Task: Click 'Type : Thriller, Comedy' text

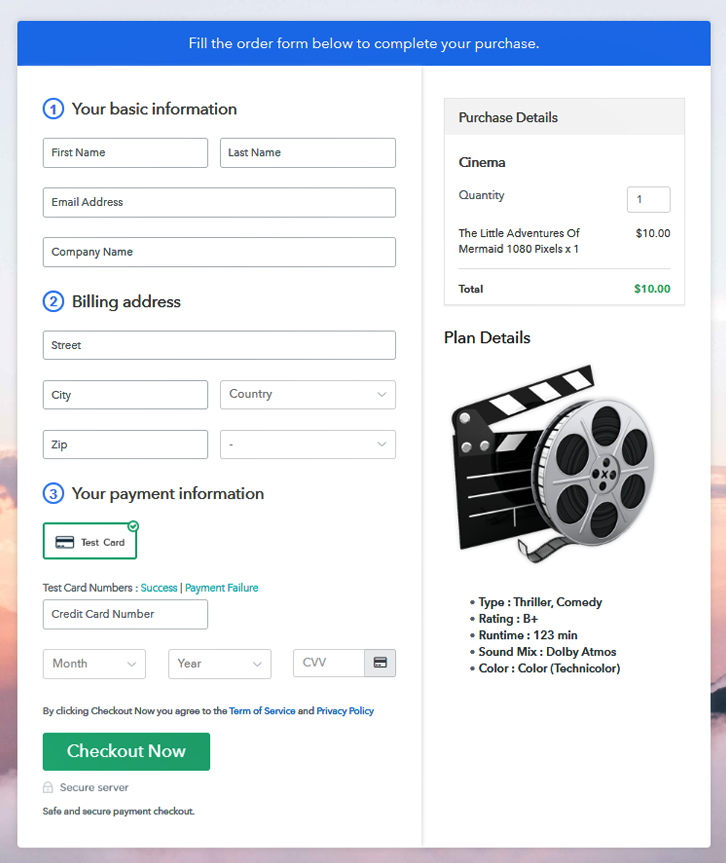Action: [x=540, y=602]
